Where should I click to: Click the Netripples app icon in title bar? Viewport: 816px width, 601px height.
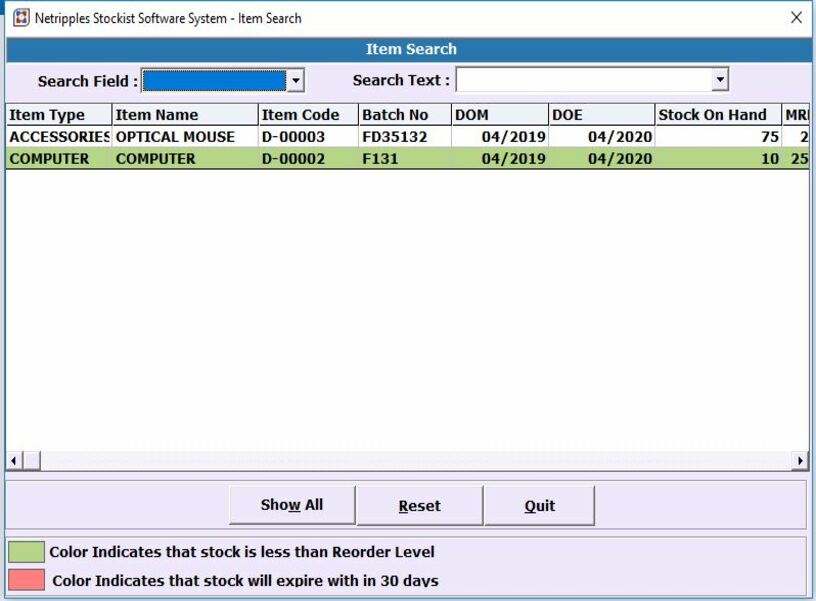21,18
